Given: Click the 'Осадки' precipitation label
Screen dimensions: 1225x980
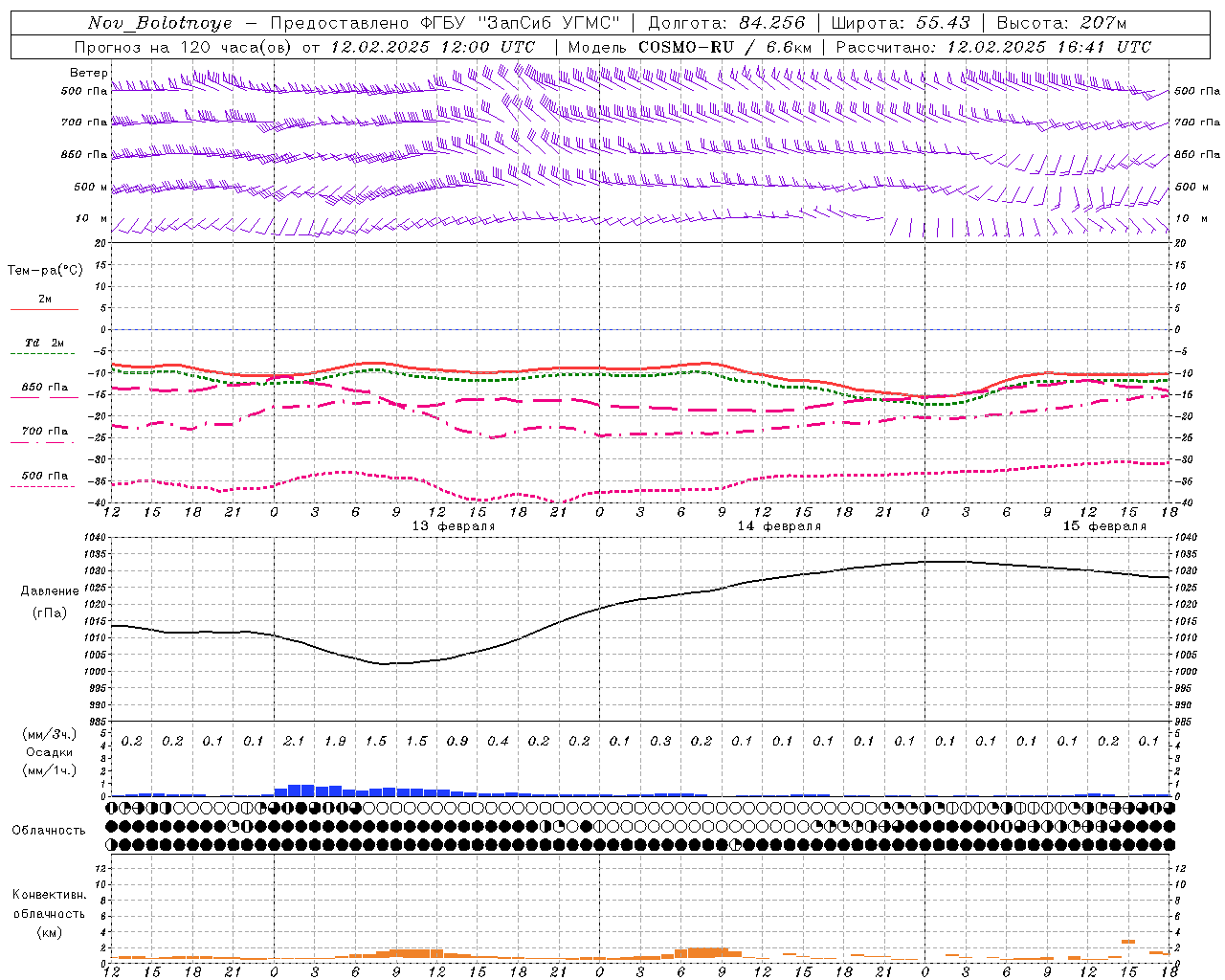Looking at the screenshot, I should pos(49,752).
